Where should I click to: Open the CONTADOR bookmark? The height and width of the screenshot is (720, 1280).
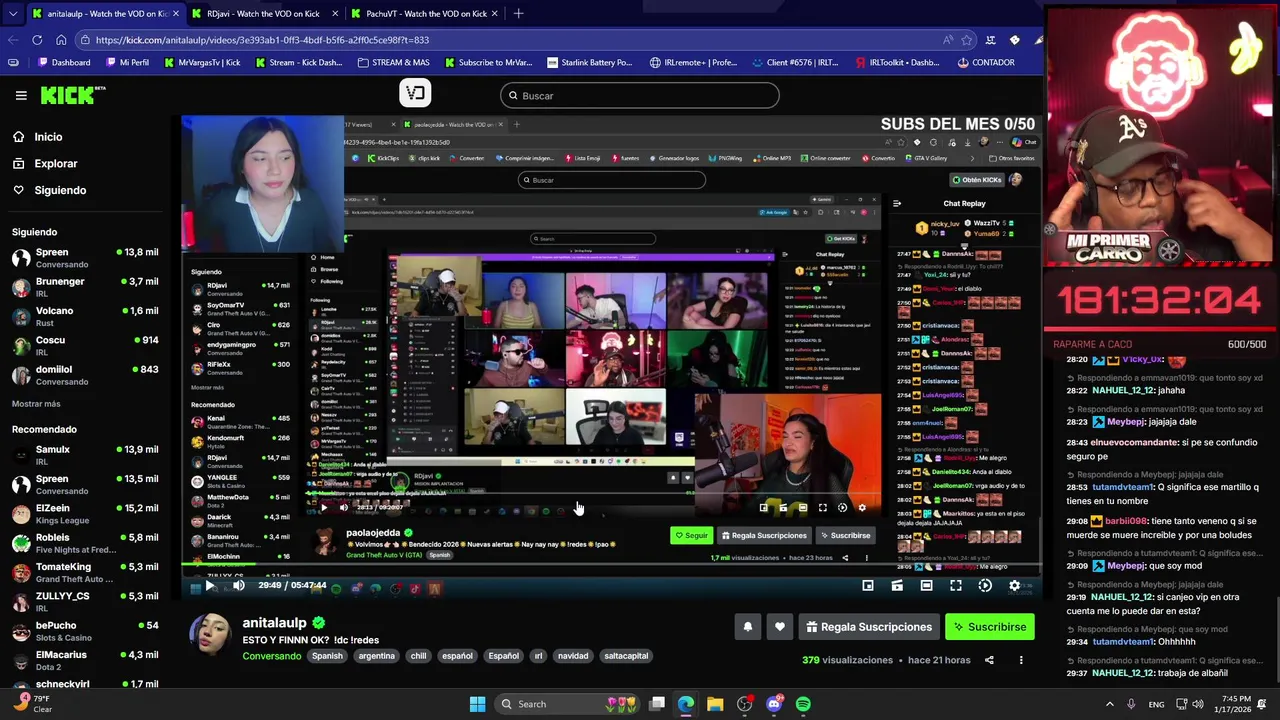[985, 62]
